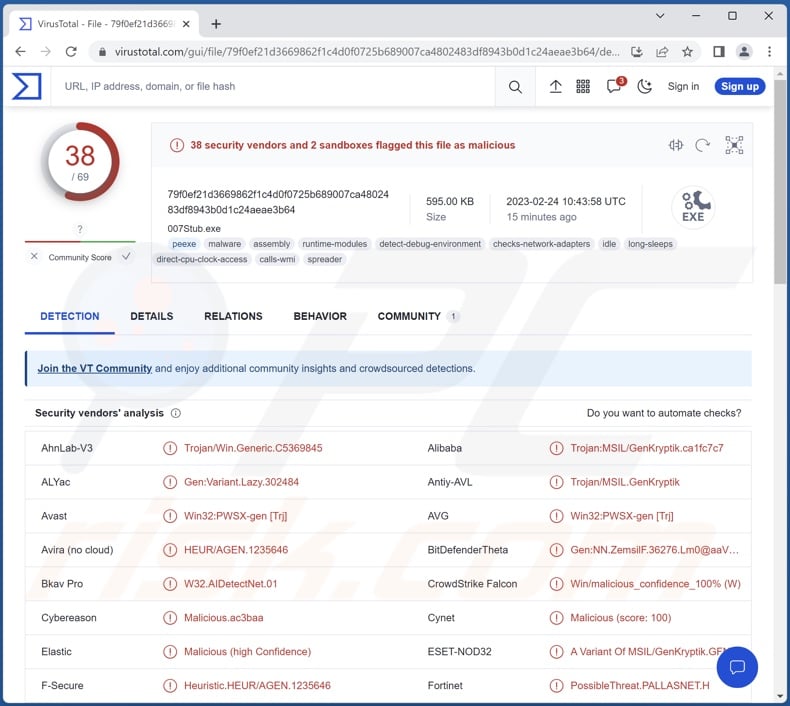Vote negative with community score X

pyautogui.click(x=34, y=256)
